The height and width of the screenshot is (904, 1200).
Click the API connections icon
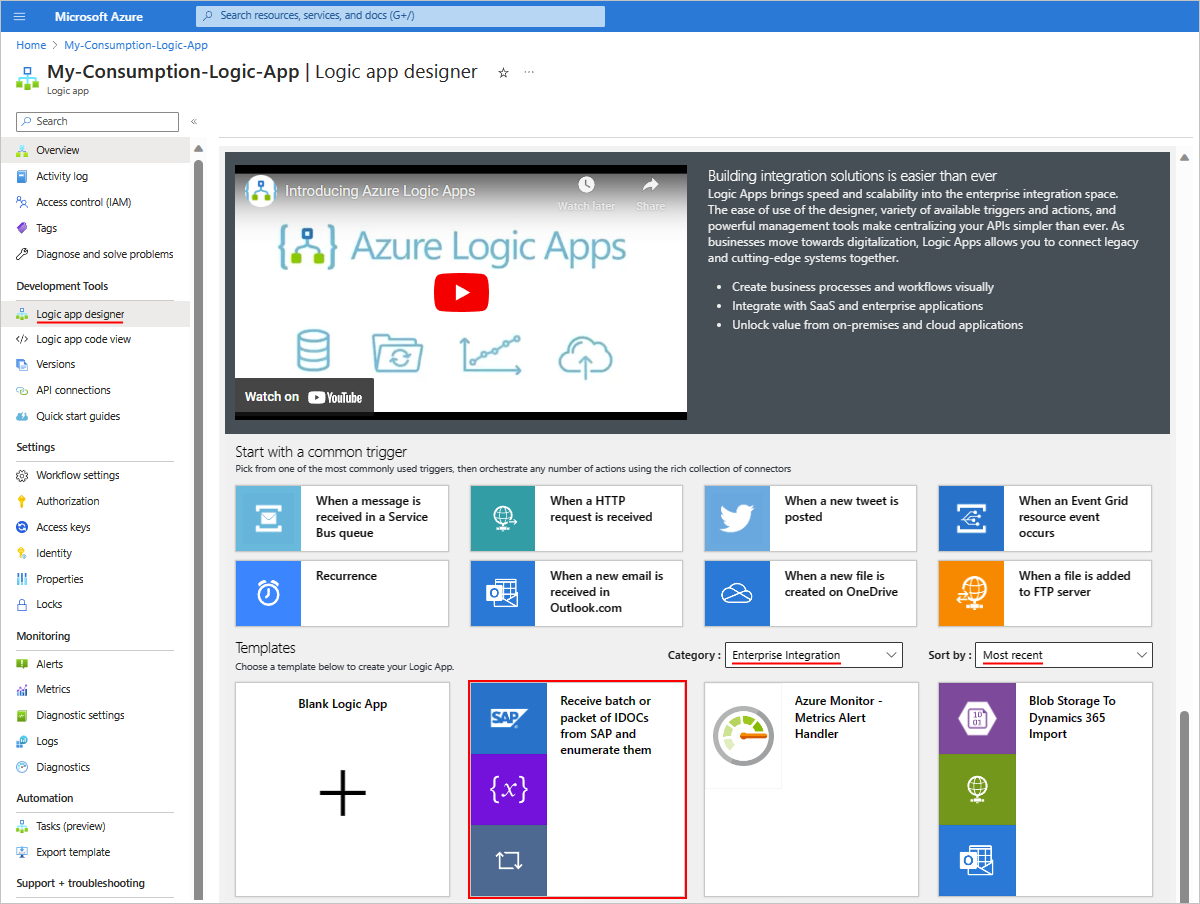point(23,390)
